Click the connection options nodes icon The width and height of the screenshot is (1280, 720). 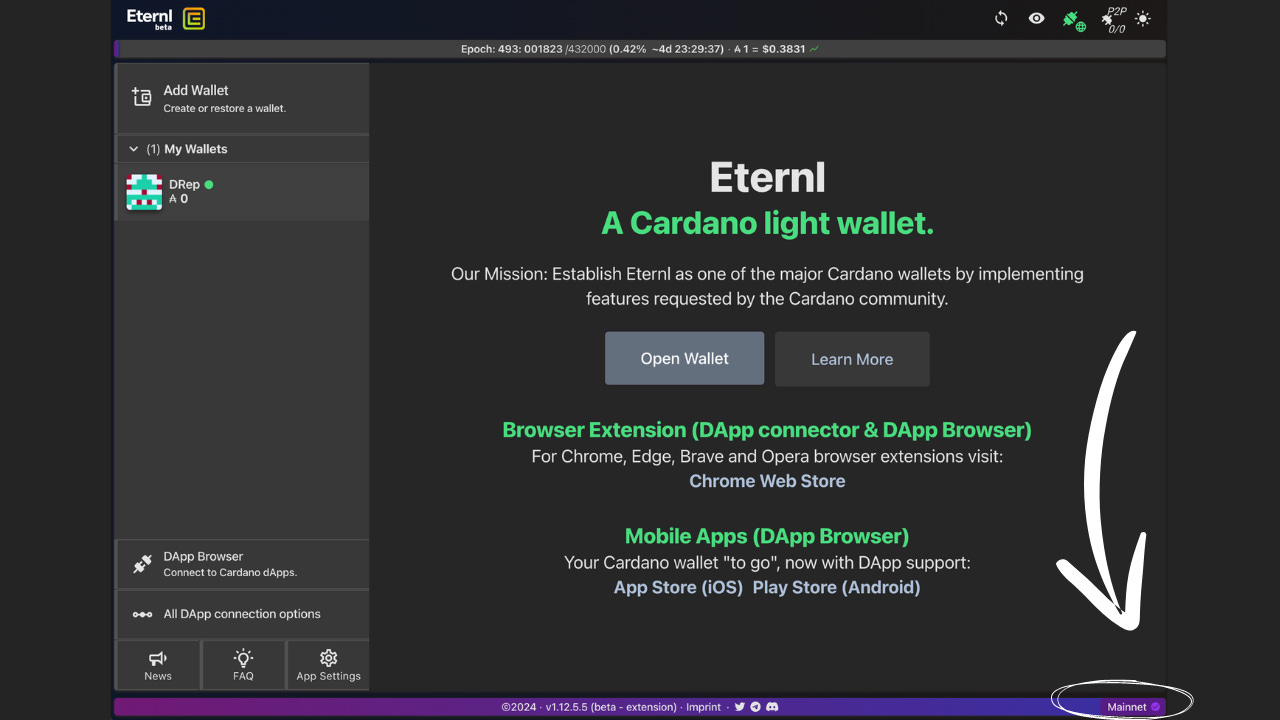(142, 614)
